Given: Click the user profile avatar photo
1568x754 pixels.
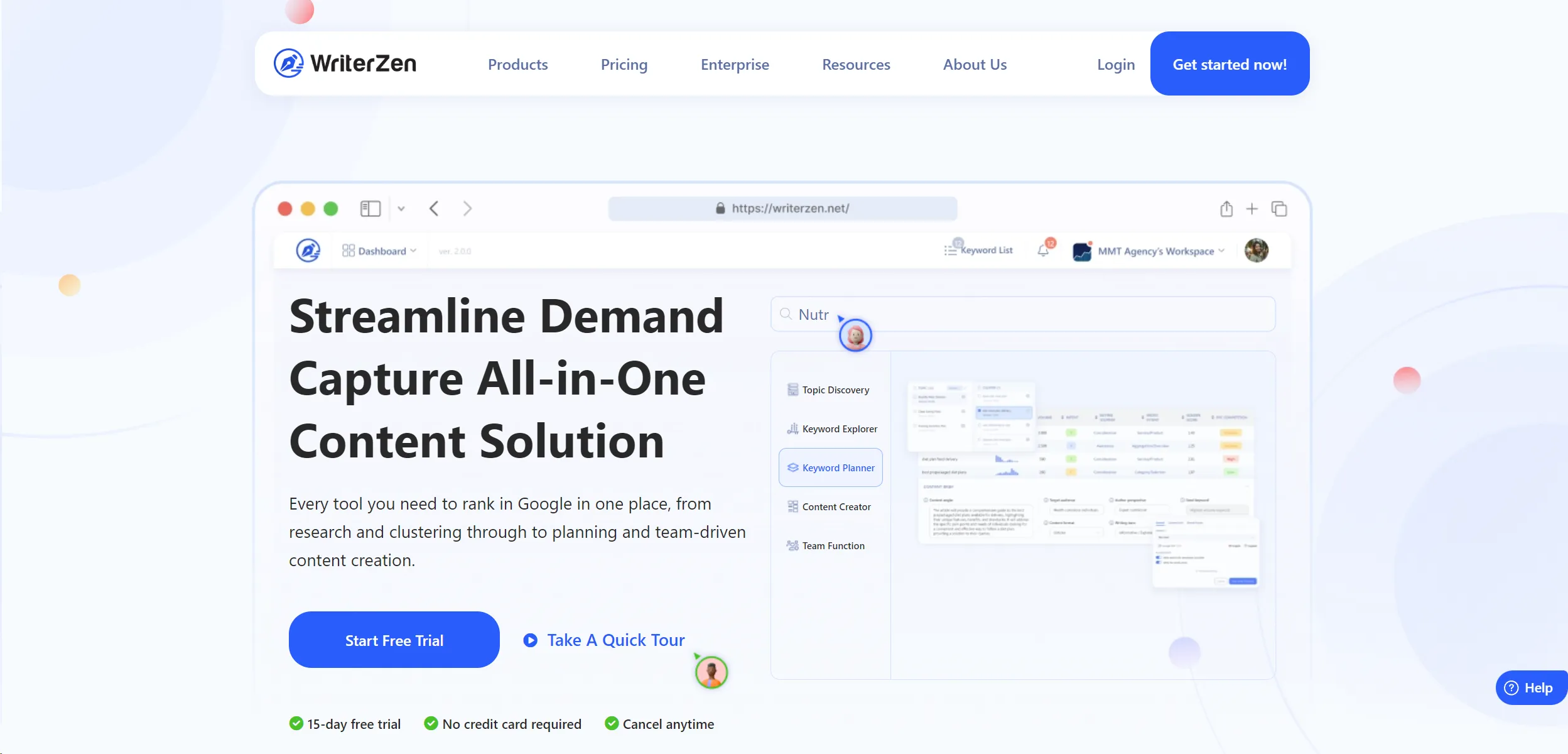Looking at the screenshot, I should pyautogui.click(x=1256, y=250).
